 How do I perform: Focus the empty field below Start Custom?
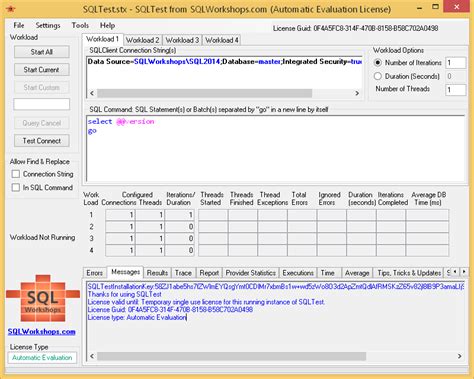[42, 104]
